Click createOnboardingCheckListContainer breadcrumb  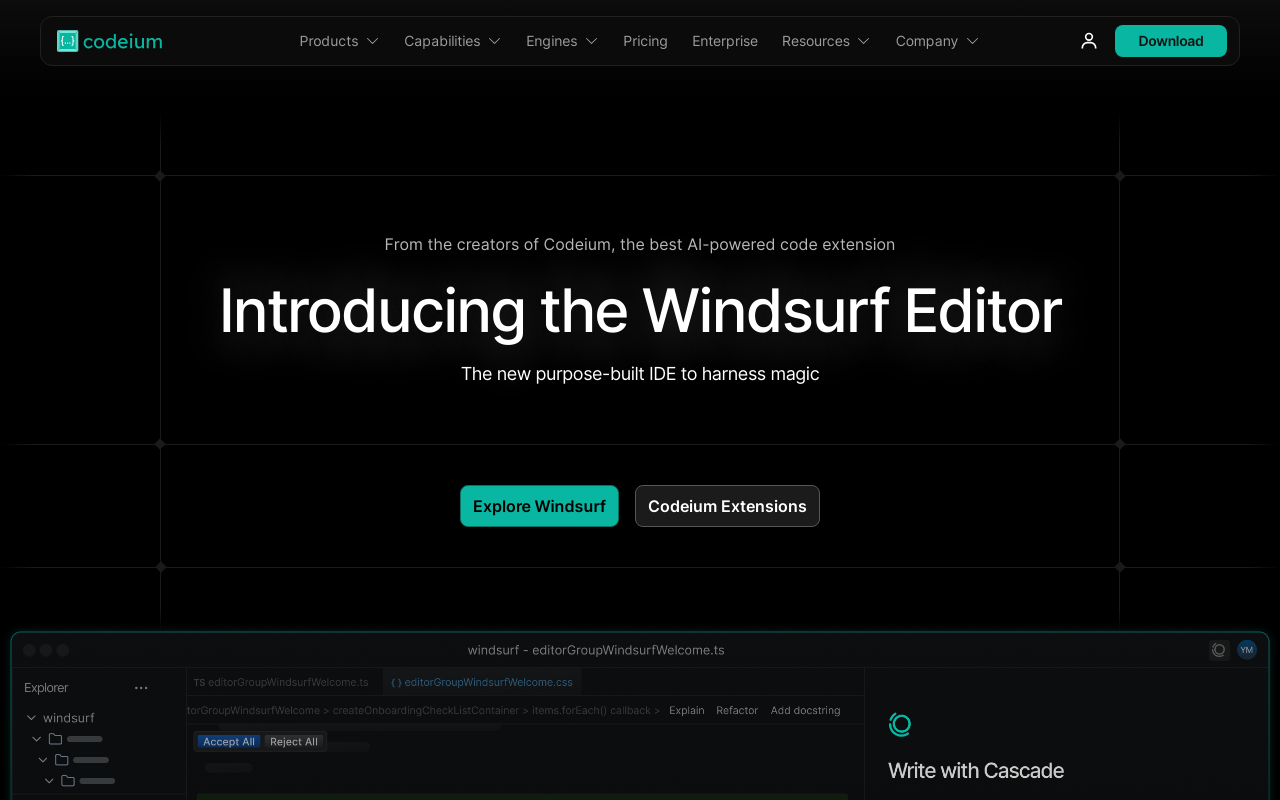[426, 710]
